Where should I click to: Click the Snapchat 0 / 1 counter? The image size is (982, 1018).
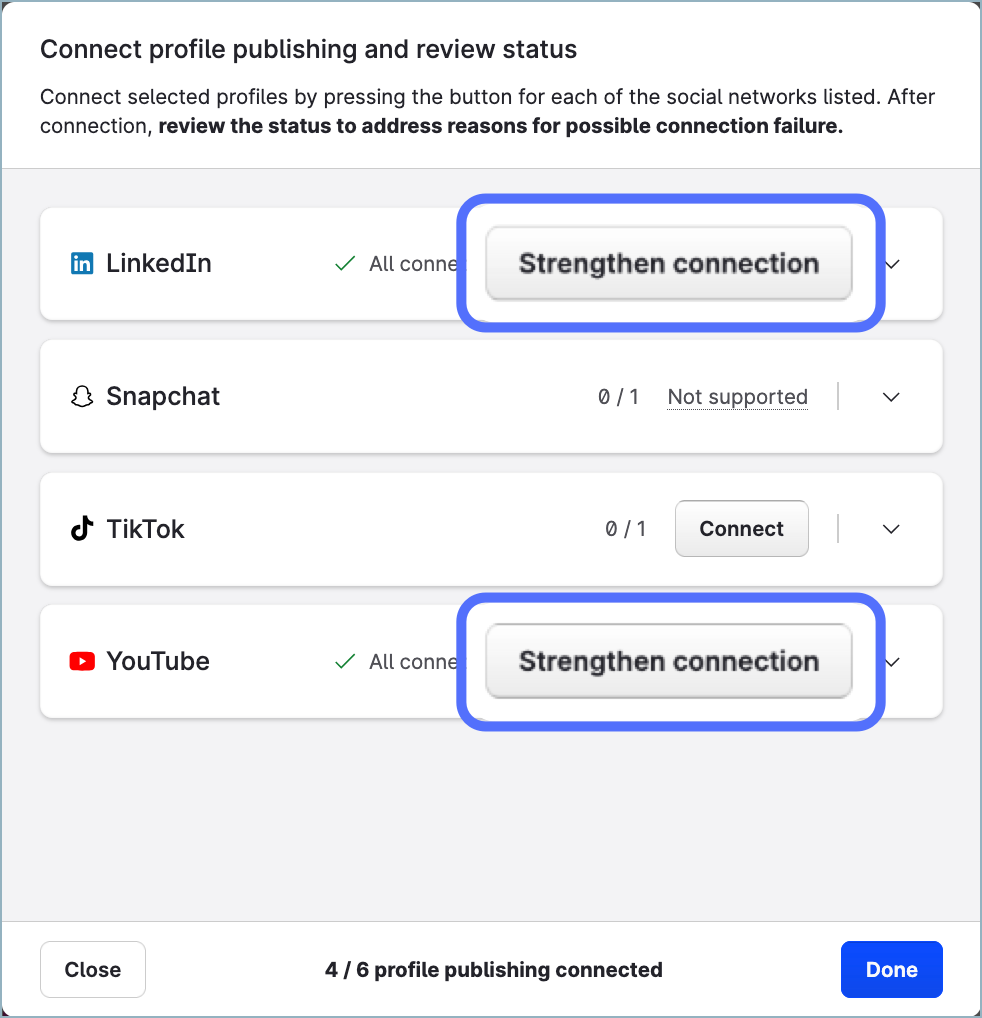coord(618,397)
